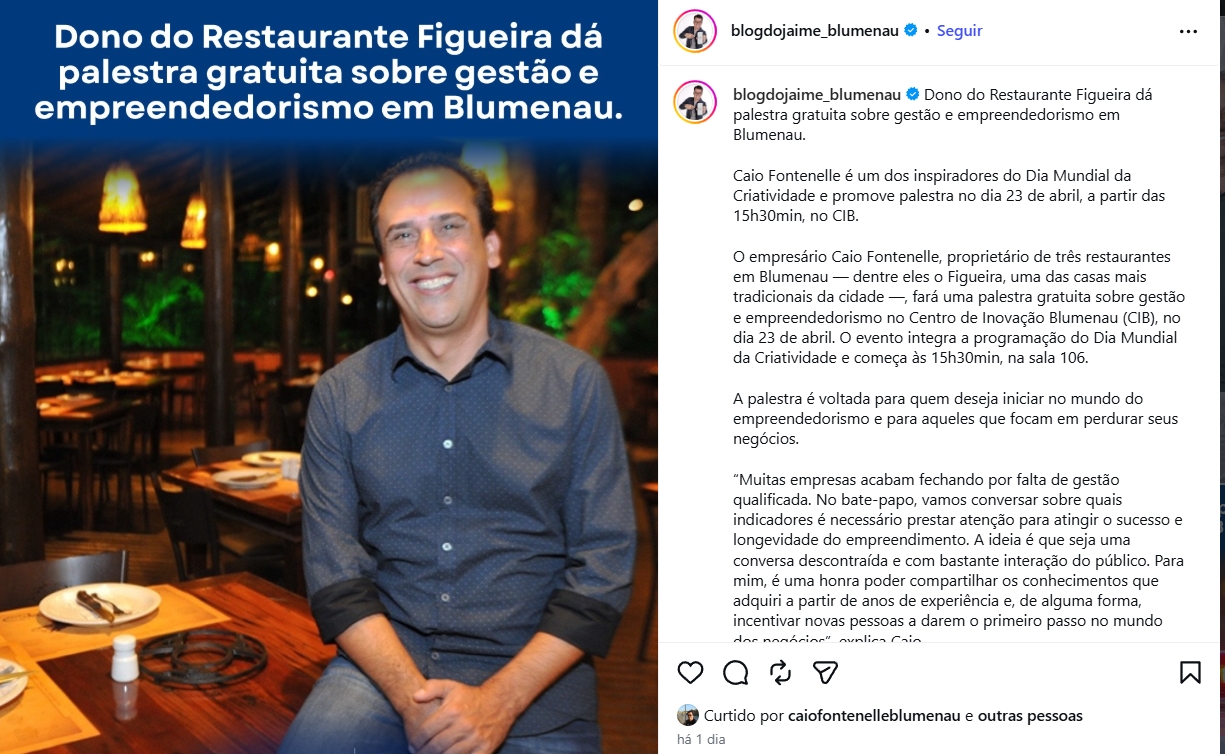Click the blue headline banner on the image
Screen dimensions: 1225x754
[329, 70]
